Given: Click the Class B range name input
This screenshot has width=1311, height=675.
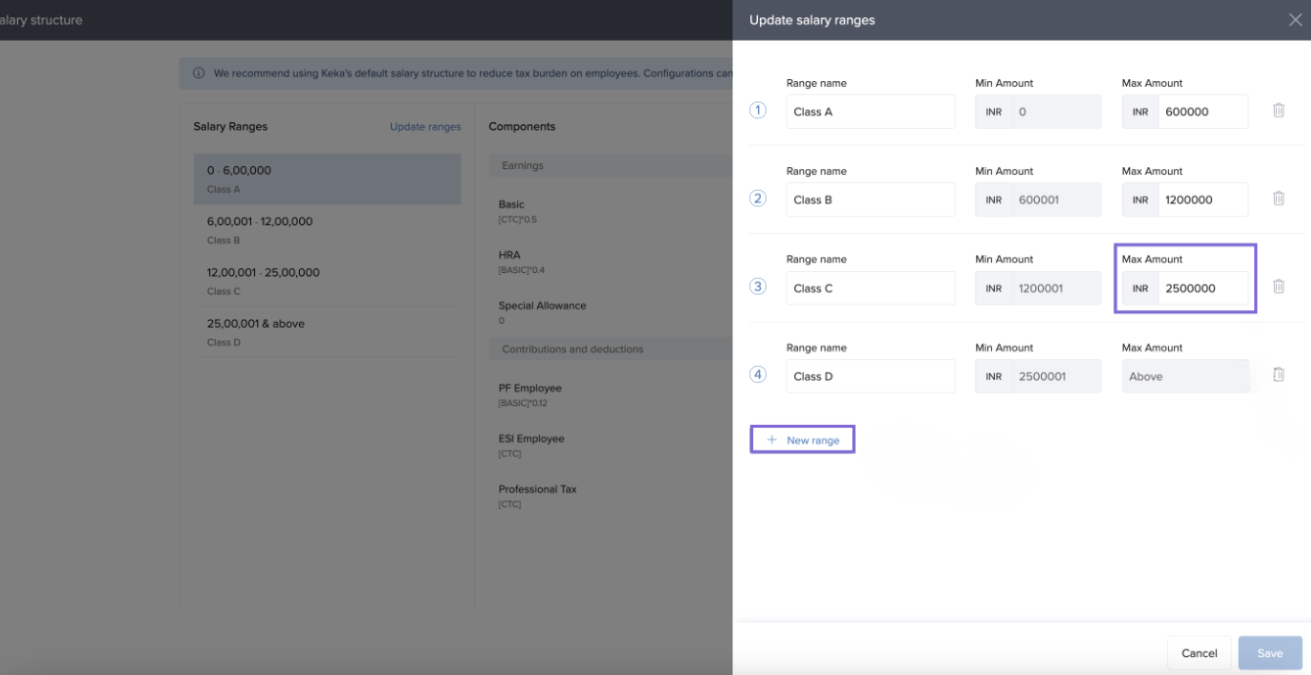Looking at the screenshot, I should (x=870, y=200).
